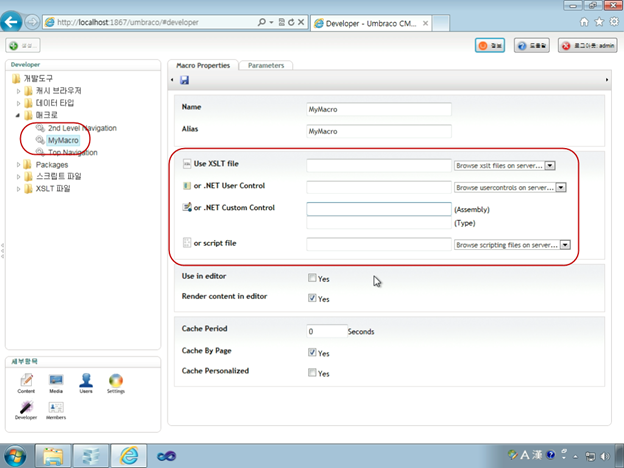624x468 pixels.
Task: Click the browser forward arrow button
Action: point(32,22)
